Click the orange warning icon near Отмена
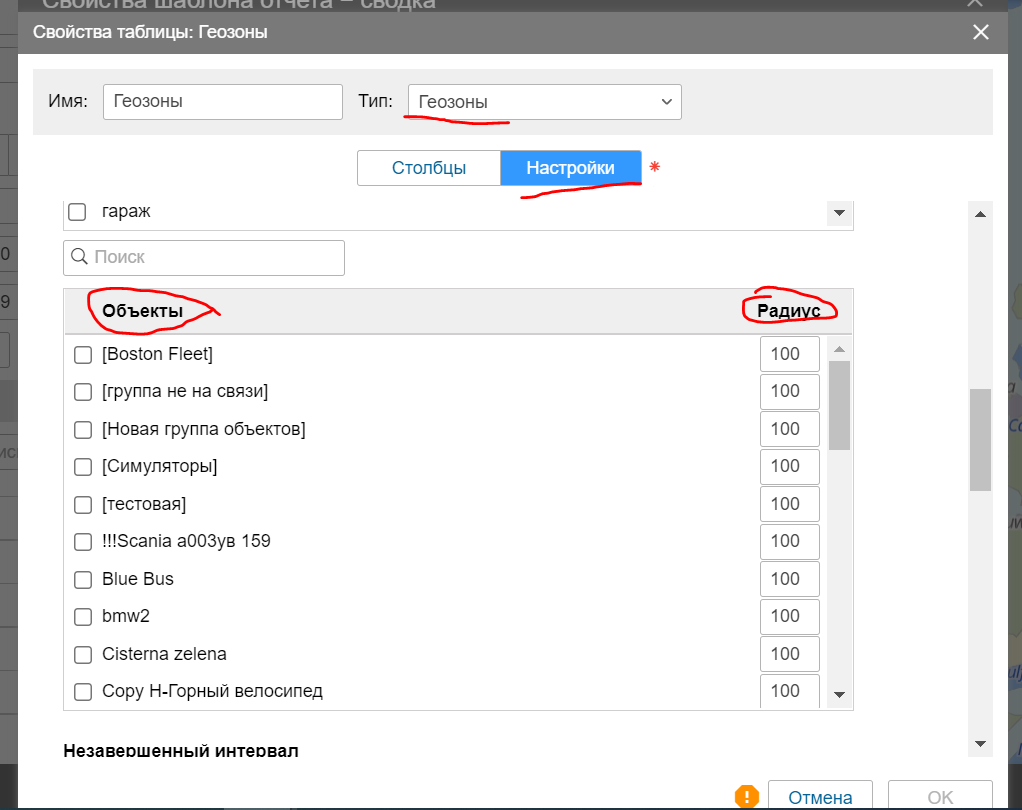The height and width of the screenshot is (810, 1022). coord(746,797)
